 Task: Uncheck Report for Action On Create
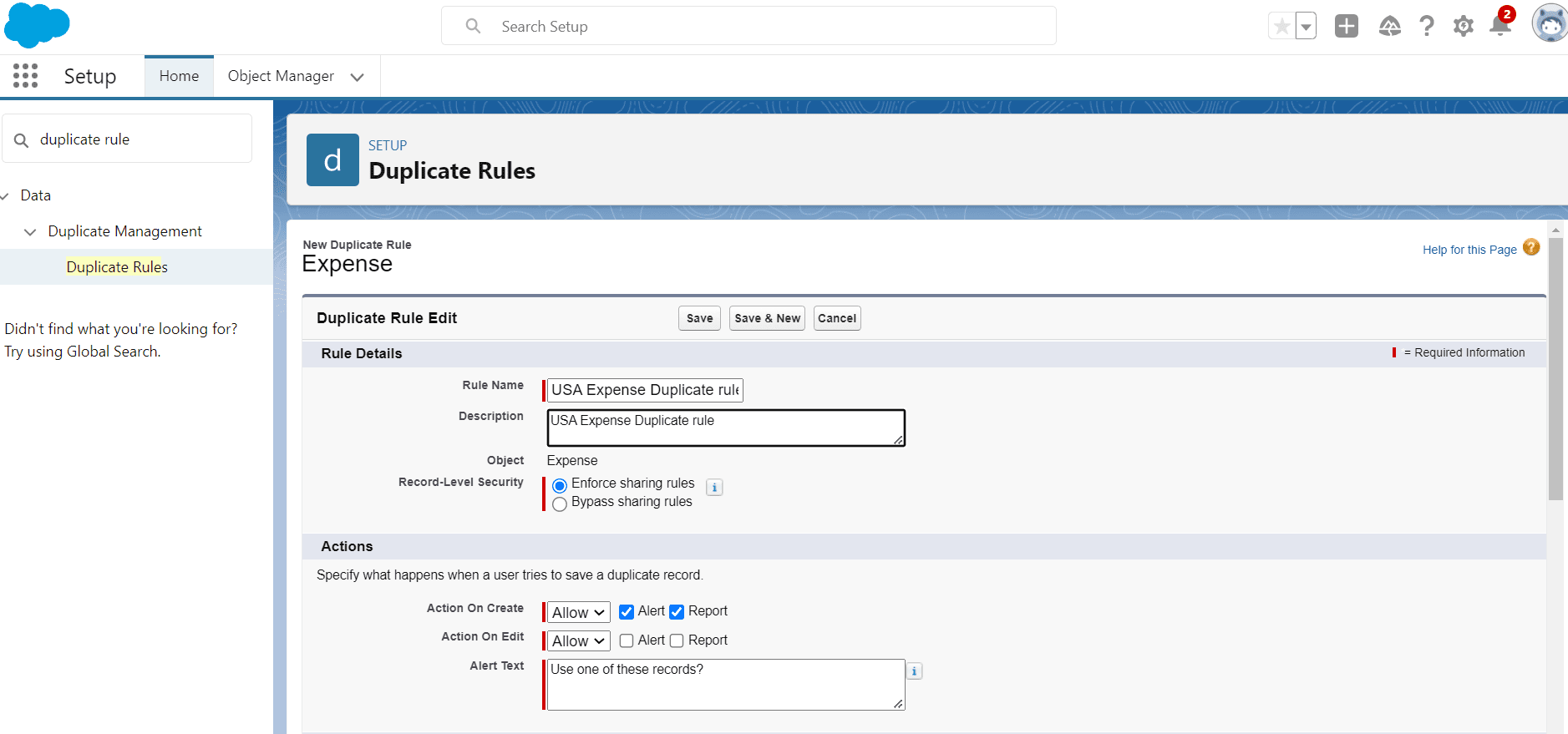coord(677,612)
